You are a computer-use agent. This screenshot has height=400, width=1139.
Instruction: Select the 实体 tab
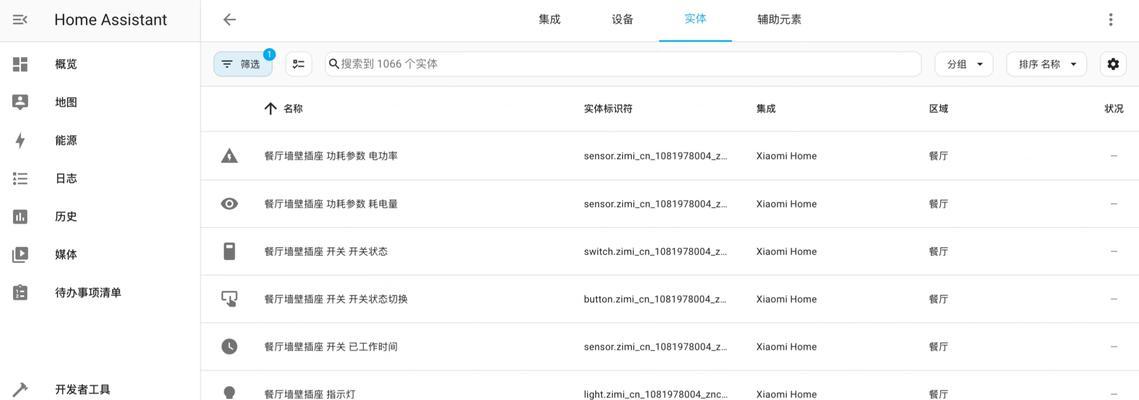(x=695, y=20)
